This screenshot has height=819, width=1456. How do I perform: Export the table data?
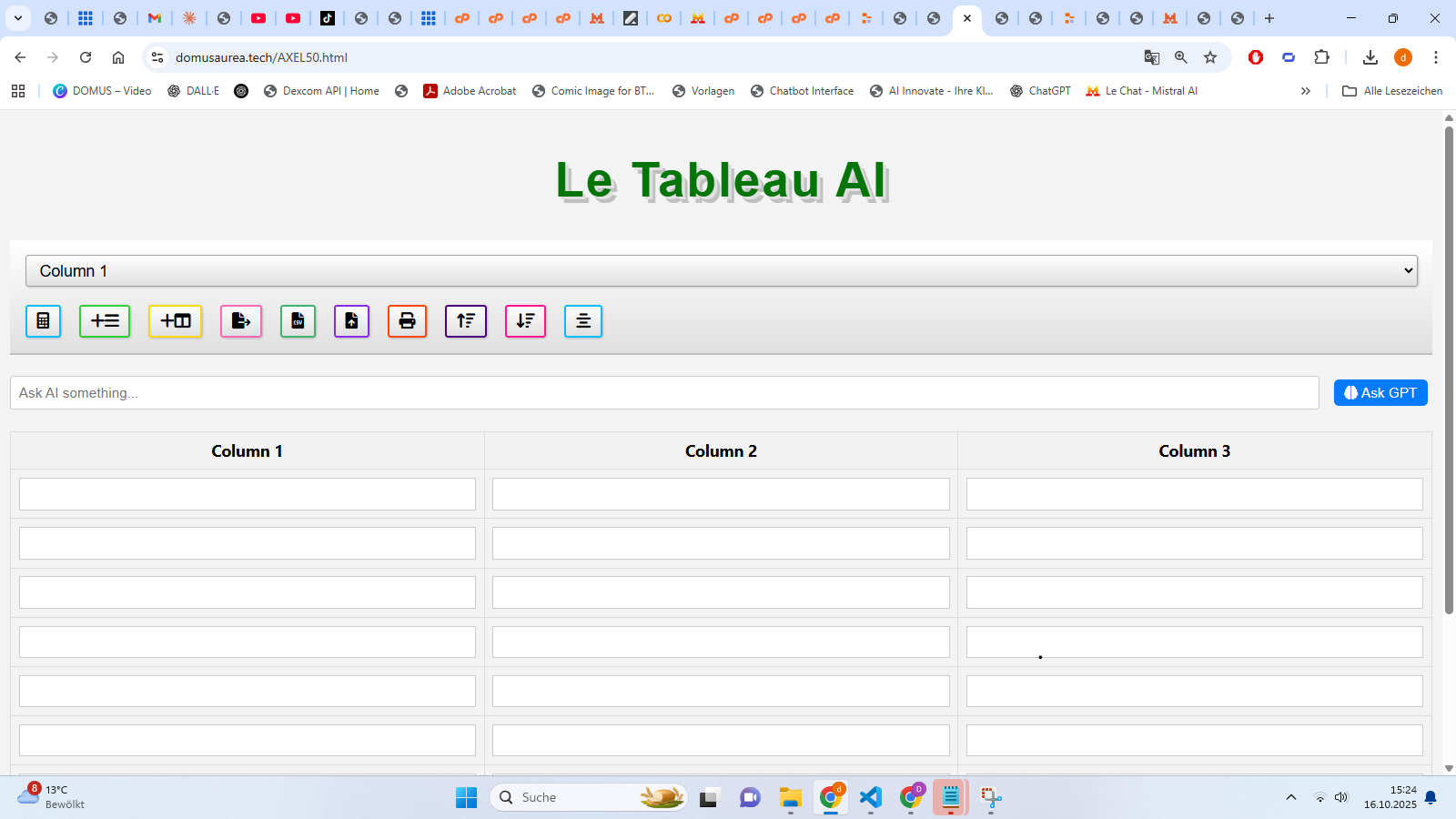coord(240,321)
